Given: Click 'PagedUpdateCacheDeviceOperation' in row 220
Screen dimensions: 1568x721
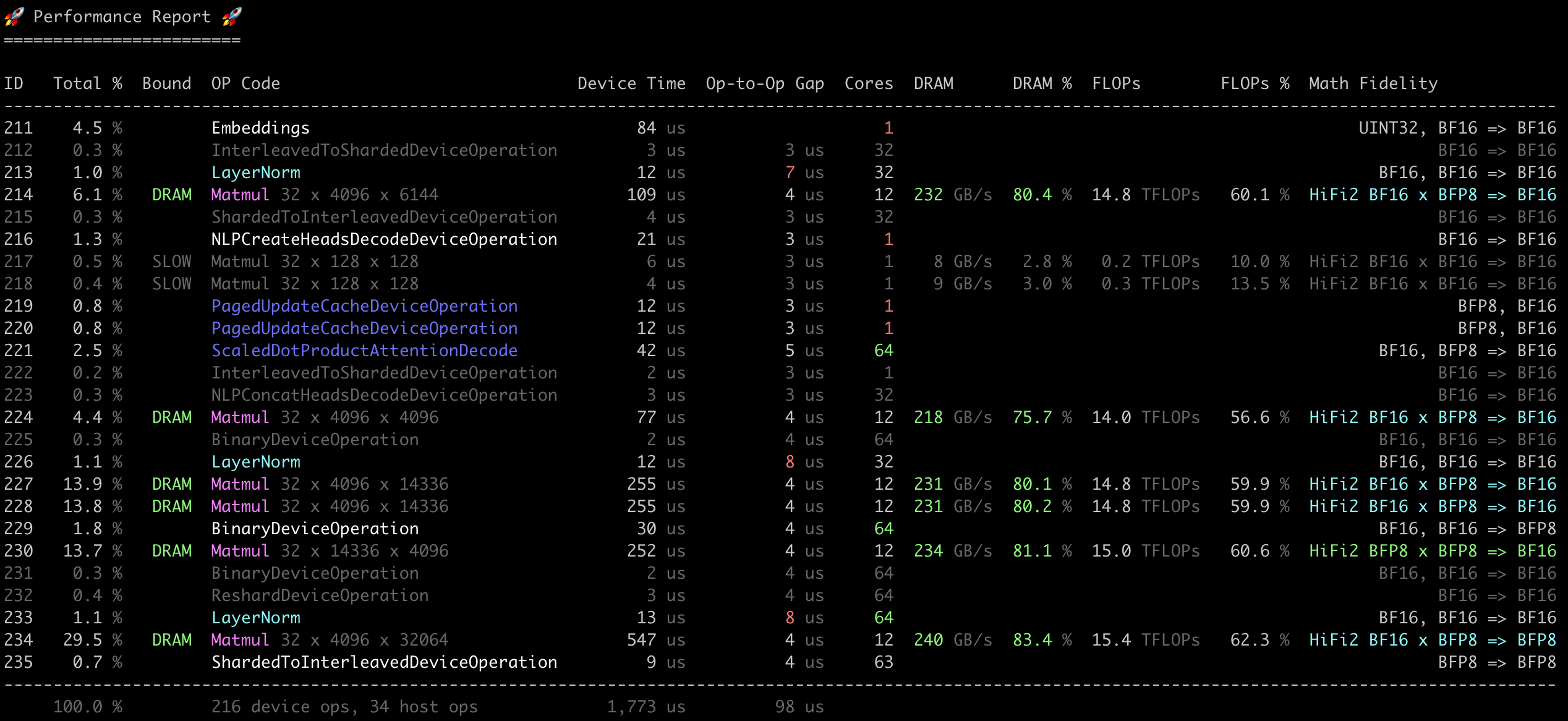Looking at the screenshot, I should point(364,328).
